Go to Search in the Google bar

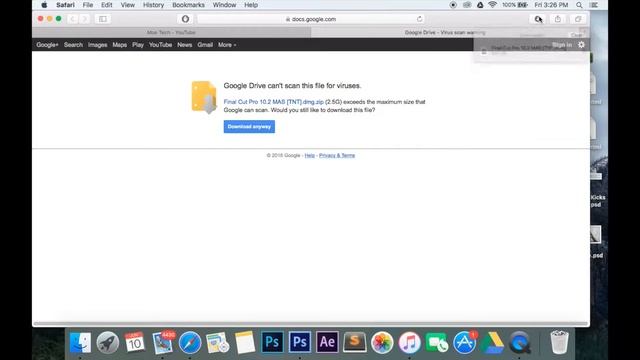tap(73, 45)
